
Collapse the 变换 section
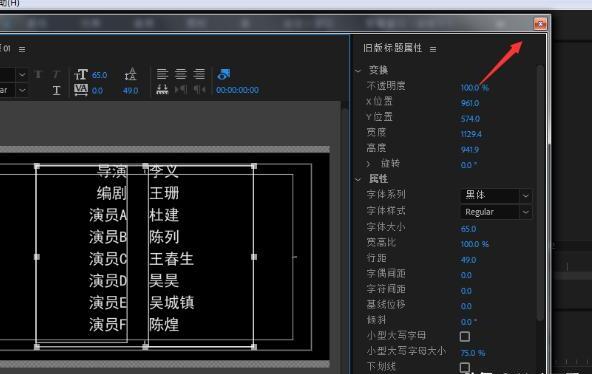(x=358, y=71)
